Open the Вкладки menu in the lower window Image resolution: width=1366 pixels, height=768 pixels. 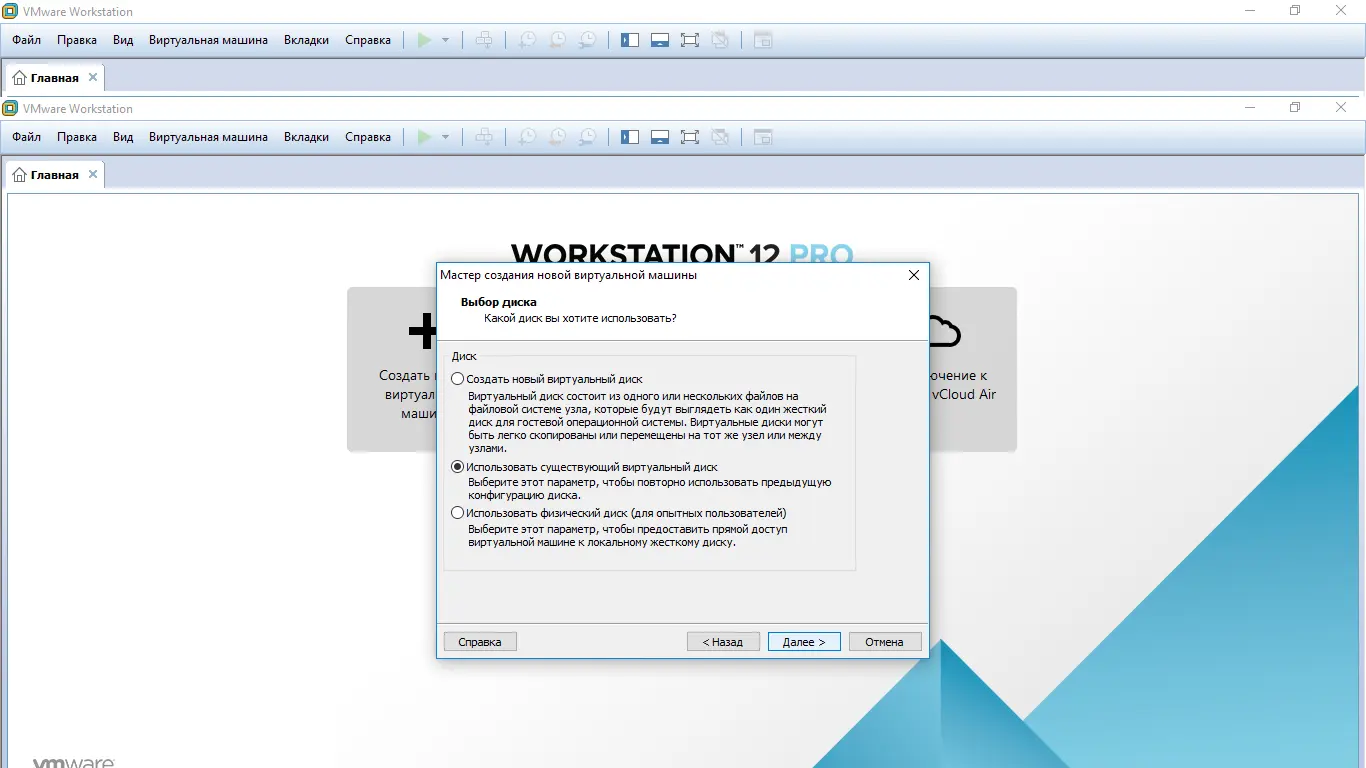306,137
